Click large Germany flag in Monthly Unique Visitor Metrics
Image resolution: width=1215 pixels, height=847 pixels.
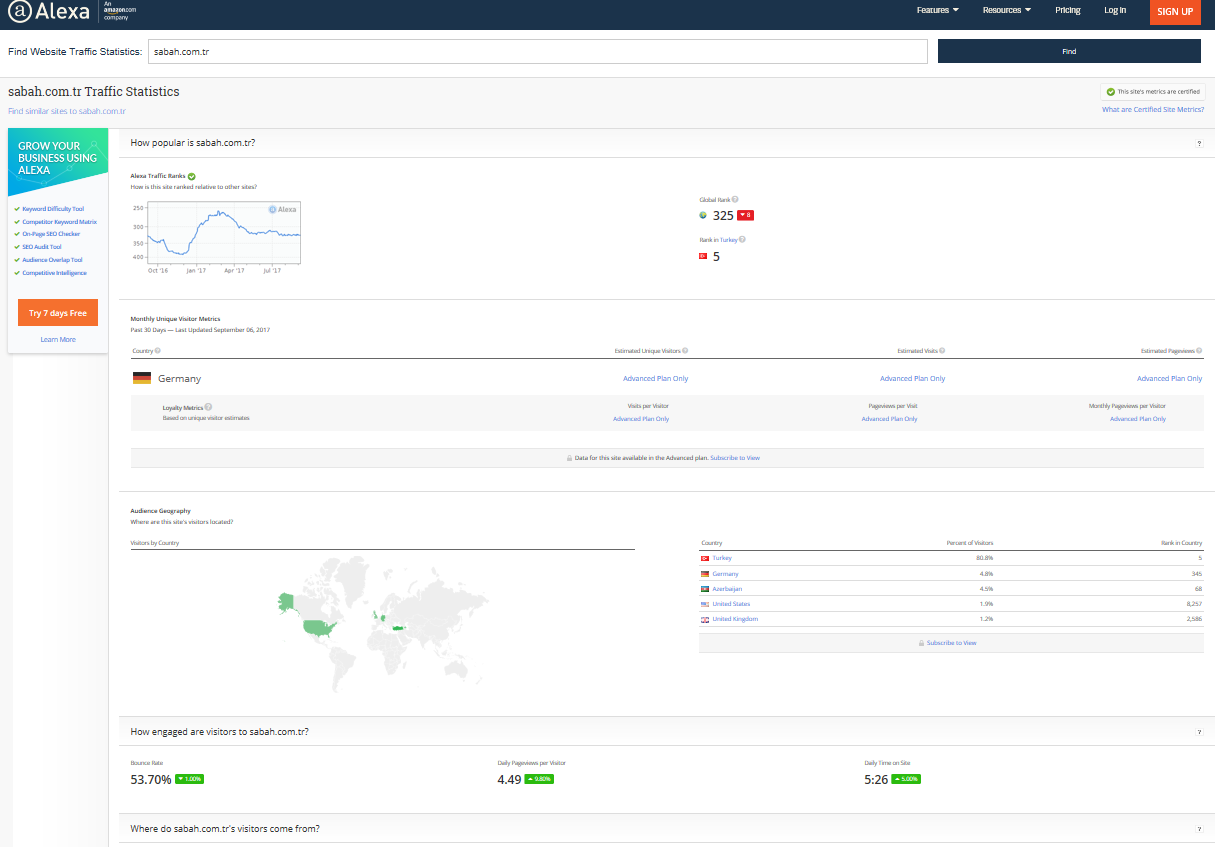coord(142,379)
